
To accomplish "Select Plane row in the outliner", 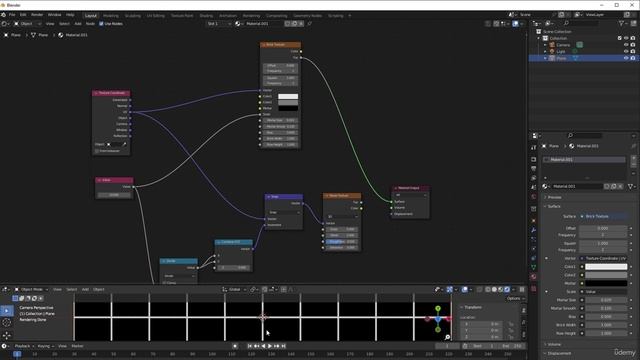I will (584, 58).
